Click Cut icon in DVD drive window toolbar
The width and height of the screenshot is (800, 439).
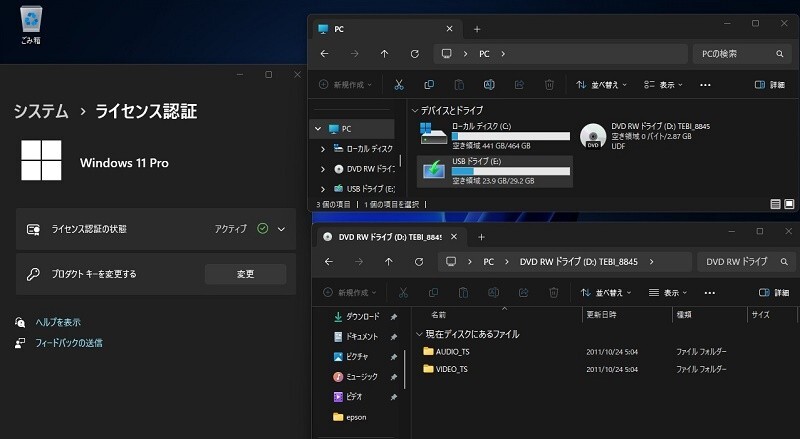pyautogui.click(x=403, y=292)
